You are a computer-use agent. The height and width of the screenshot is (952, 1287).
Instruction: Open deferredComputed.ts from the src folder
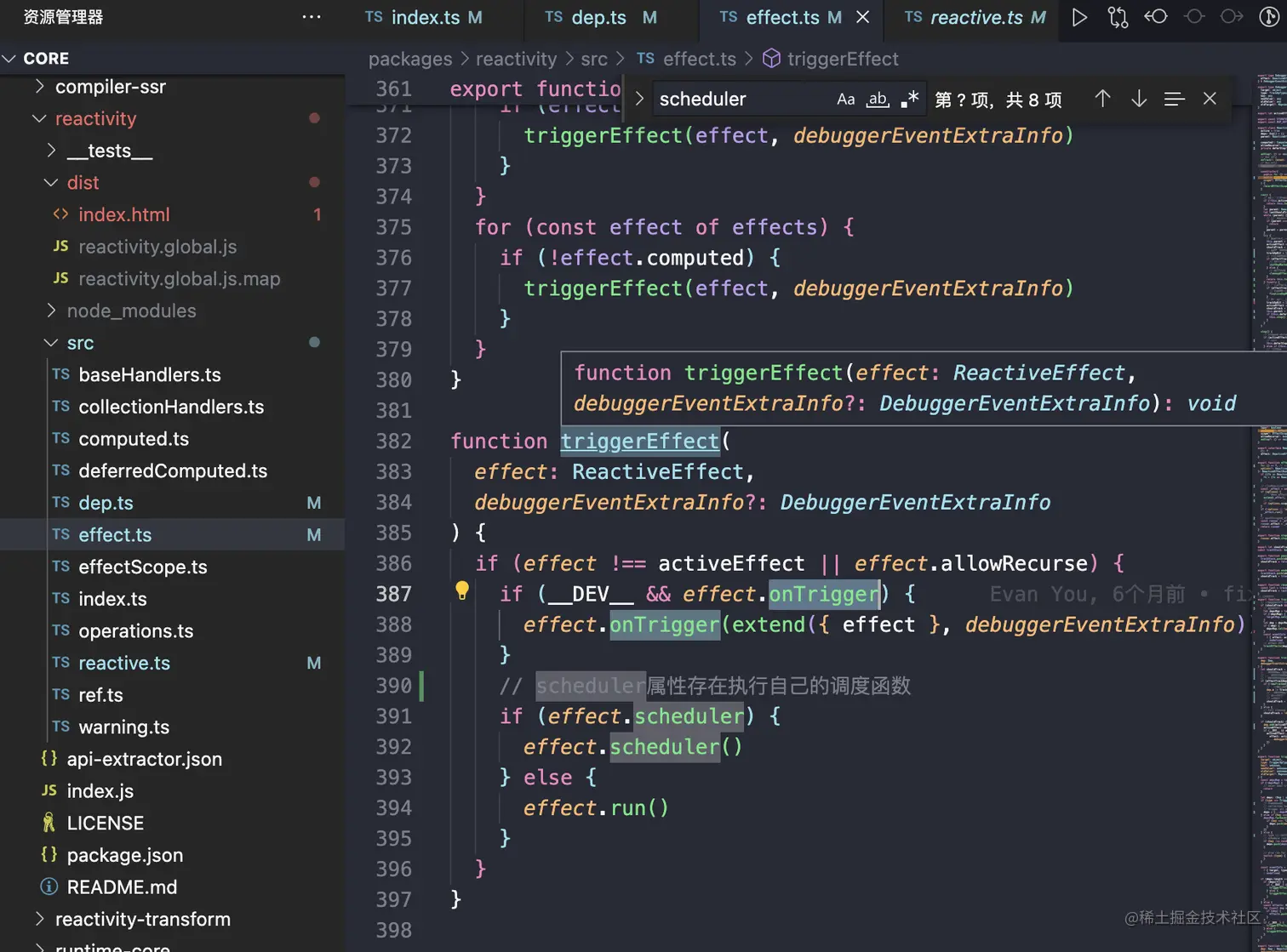(x=172, y=470)
